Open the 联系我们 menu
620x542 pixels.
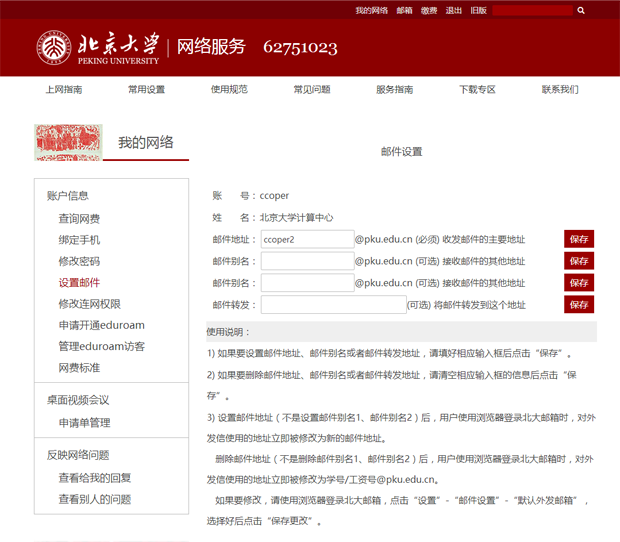(560, 89)
